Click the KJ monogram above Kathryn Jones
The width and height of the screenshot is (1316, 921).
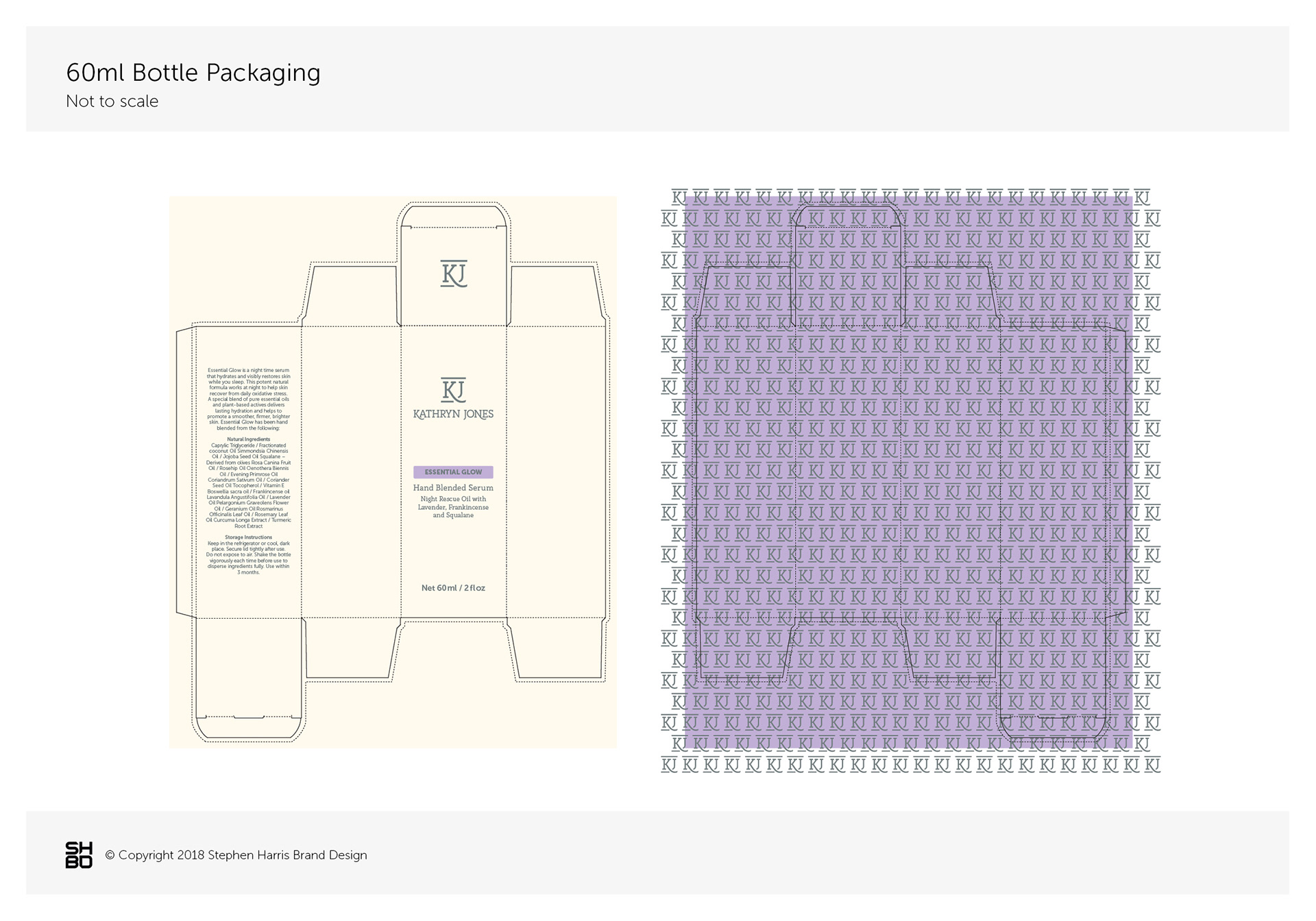pyautogui.click(x=453, y=389)
